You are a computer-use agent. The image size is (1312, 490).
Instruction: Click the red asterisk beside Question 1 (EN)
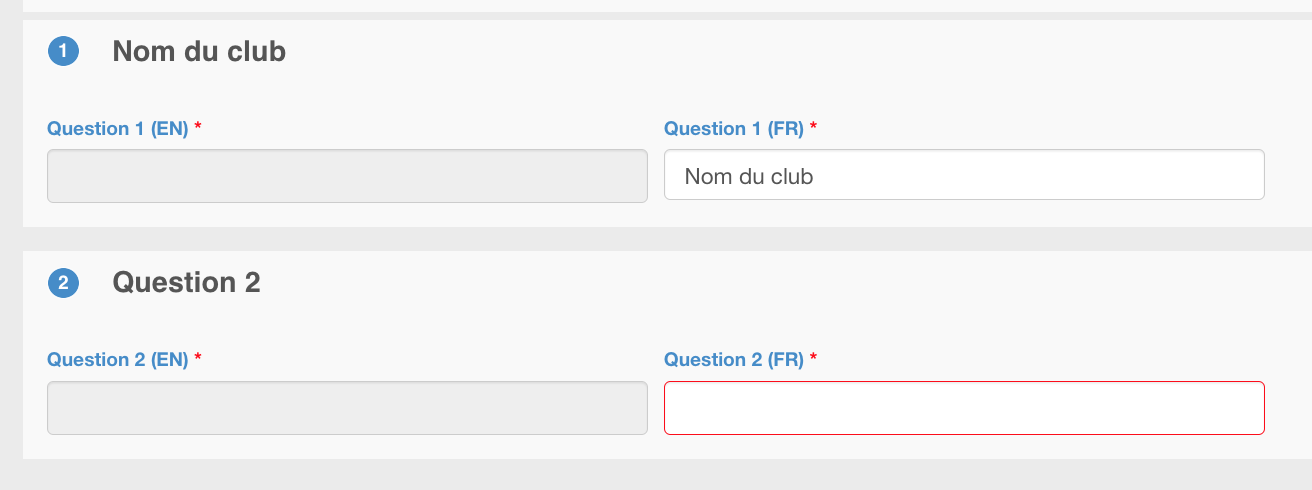(198, 129)
